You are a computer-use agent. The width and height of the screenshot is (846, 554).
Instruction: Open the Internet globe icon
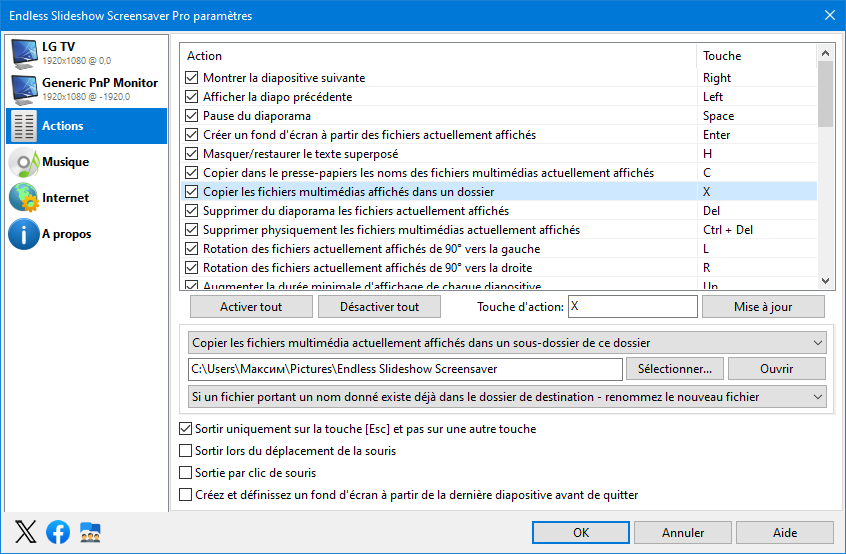[x=24, y=197]
